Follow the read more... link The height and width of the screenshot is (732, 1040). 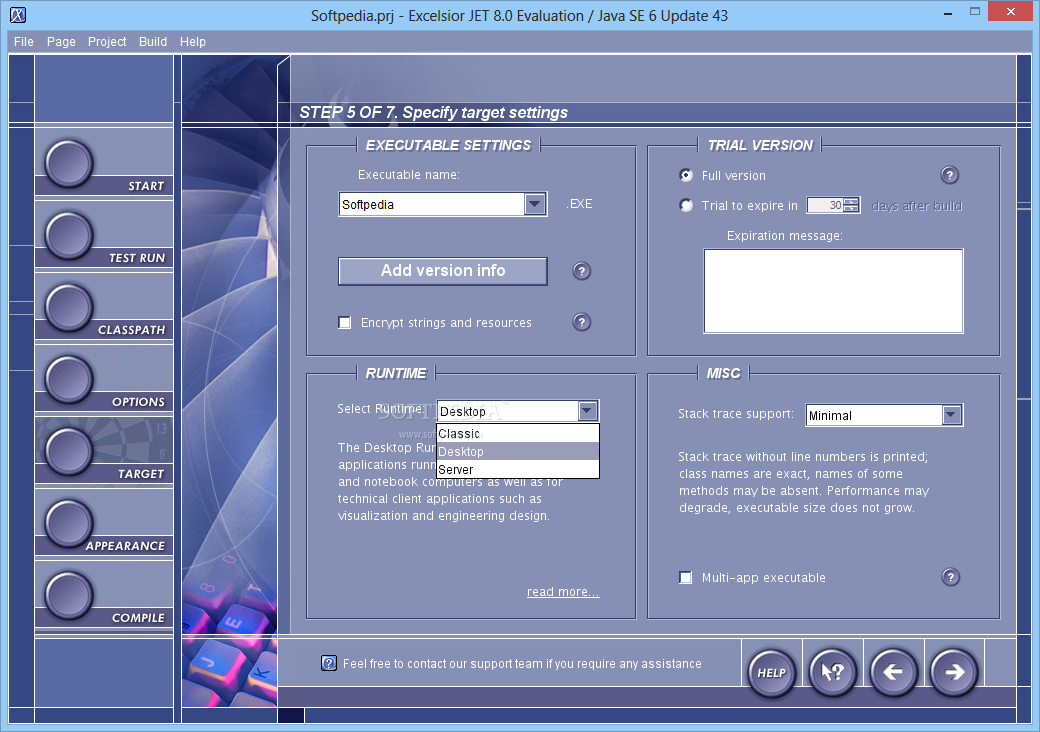click(563, 591)
